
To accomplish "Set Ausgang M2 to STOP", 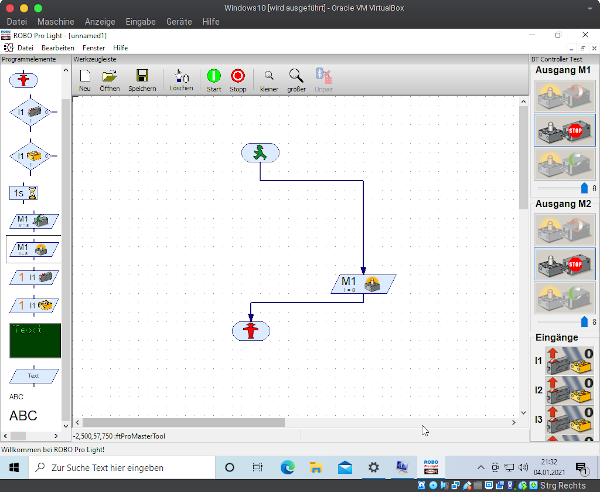I will 564,264.
